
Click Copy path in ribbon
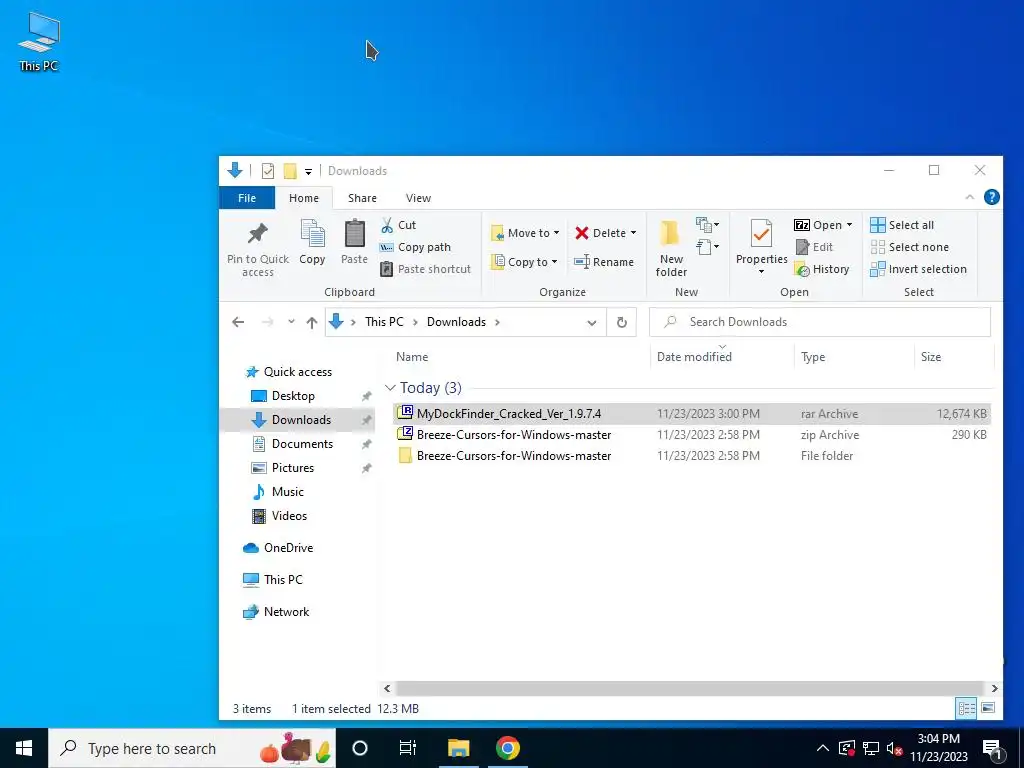(x=415, y=247)
